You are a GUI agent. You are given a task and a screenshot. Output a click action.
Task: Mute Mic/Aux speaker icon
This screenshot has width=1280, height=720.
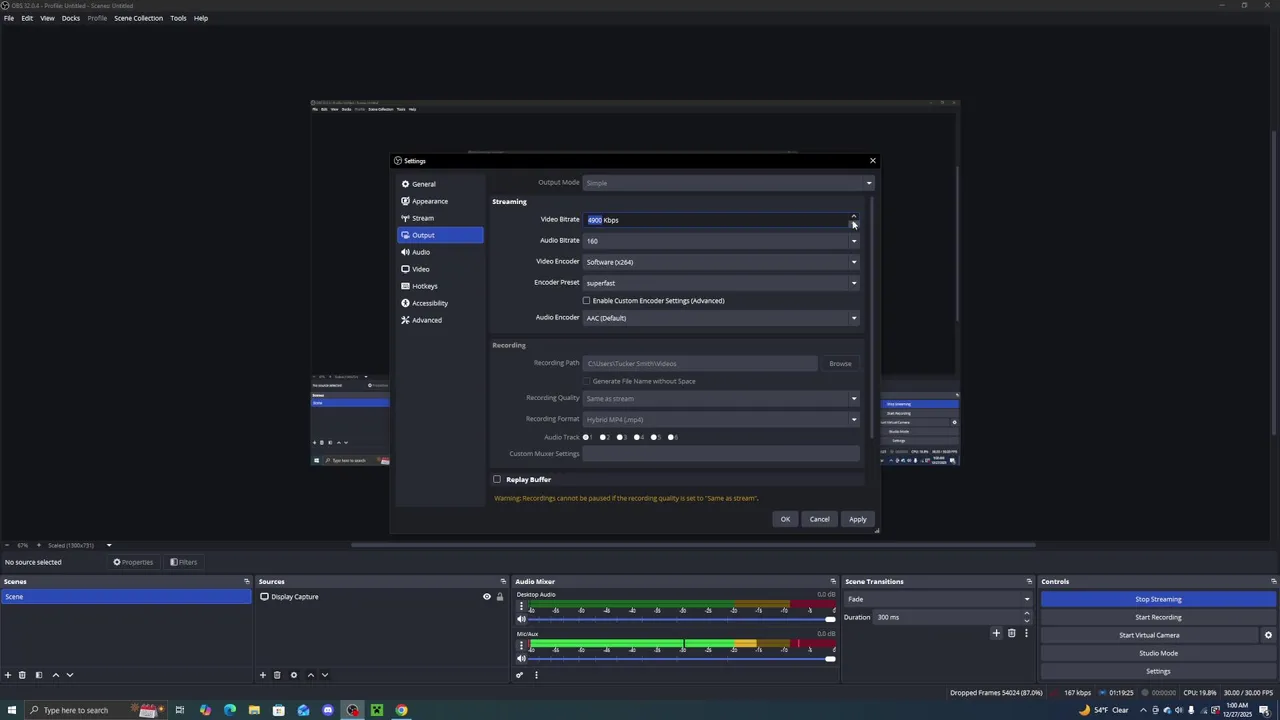pyautogui.click(x=521, y=659)
